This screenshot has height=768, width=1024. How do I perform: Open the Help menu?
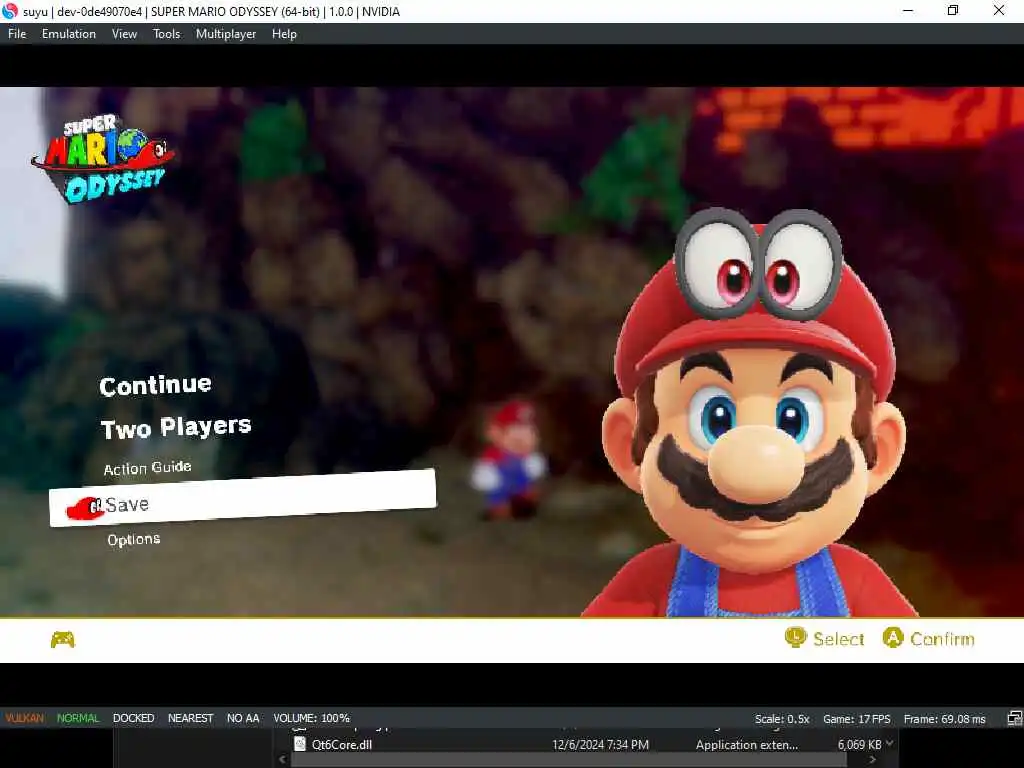[x=284, y=34]
